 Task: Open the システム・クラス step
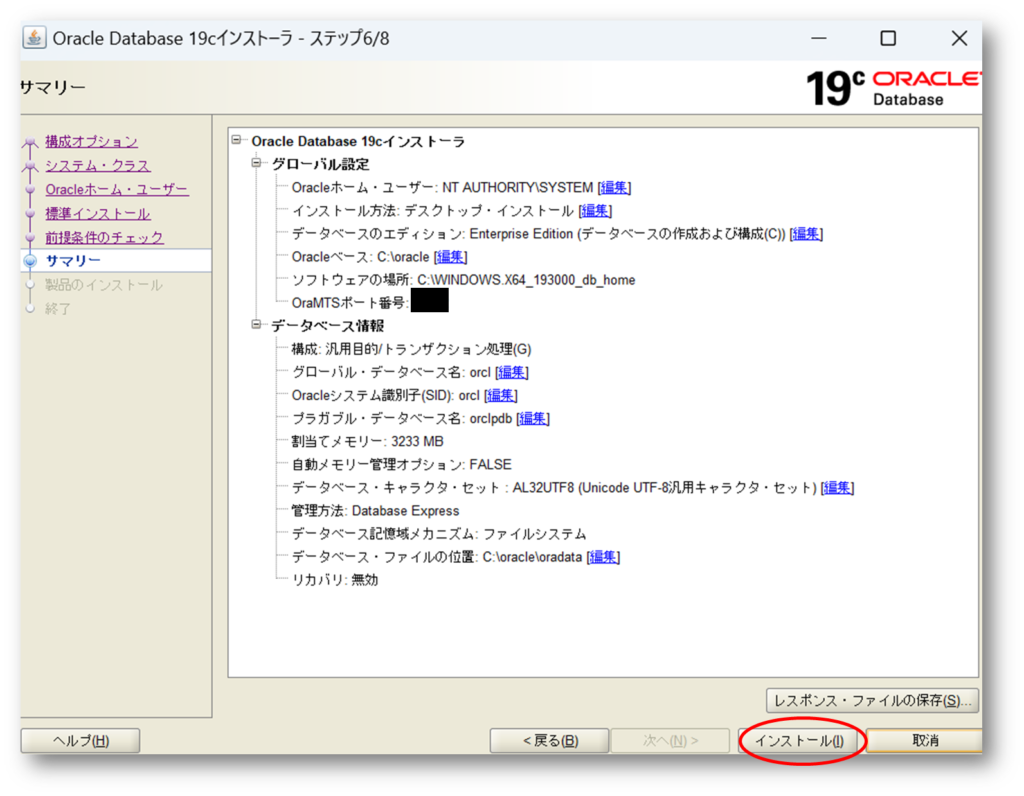97,166
